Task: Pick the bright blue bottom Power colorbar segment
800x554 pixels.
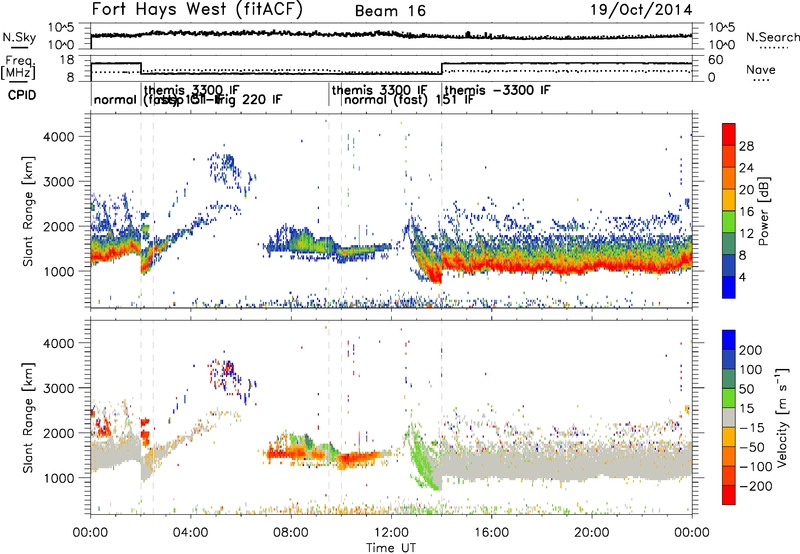Action: click(729, 287)
